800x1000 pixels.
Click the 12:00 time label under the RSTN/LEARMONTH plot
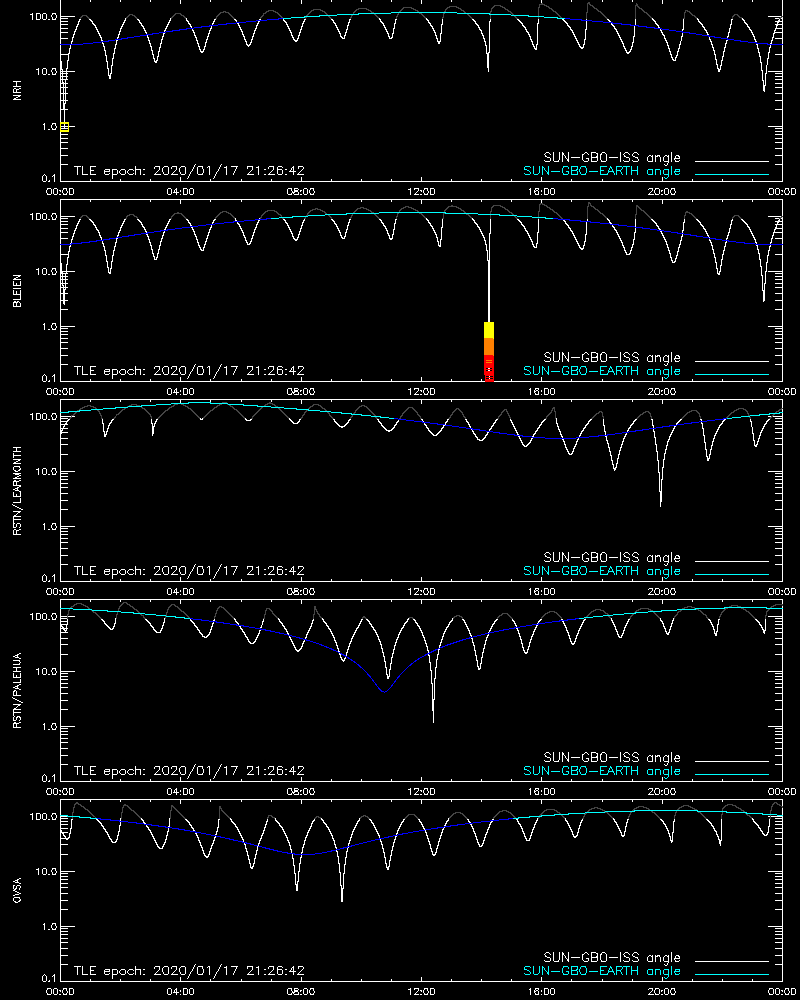[x=421, y=591]
